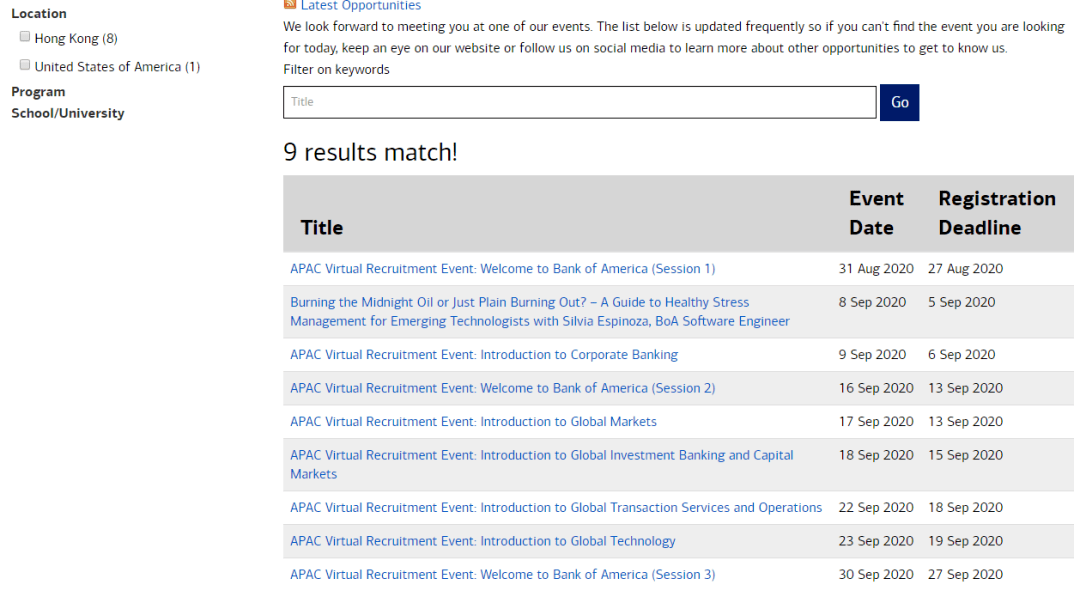Click the Title column header
1080x597 pixels.
point(322,228)
